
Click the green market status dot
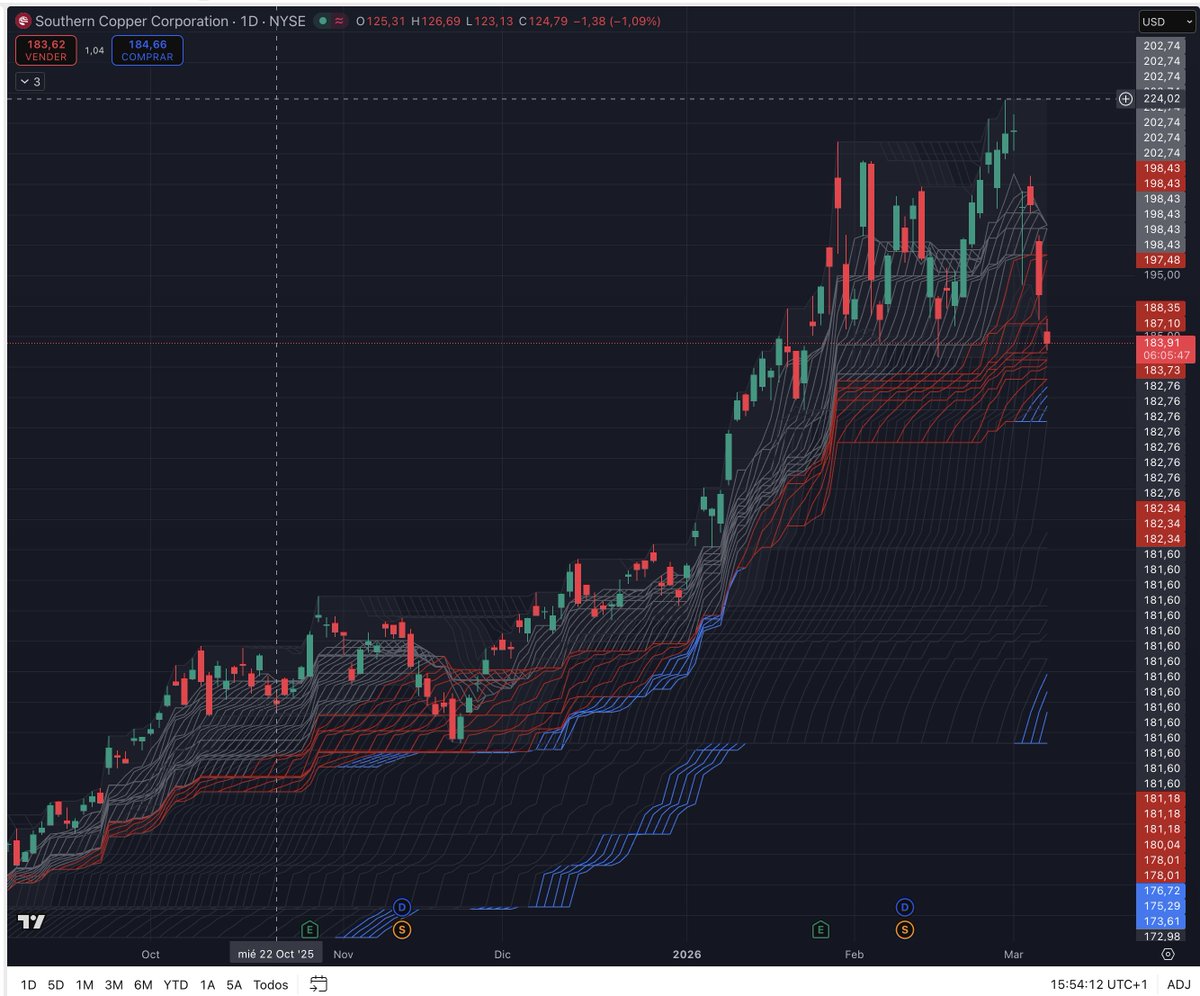[324, 21]
